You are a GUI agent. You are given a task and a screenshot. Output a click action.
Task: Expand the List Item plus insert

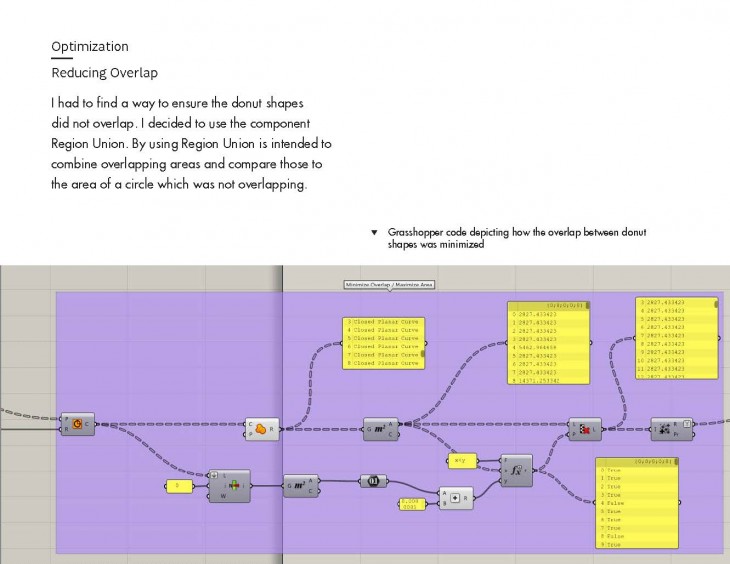[214, 474]
